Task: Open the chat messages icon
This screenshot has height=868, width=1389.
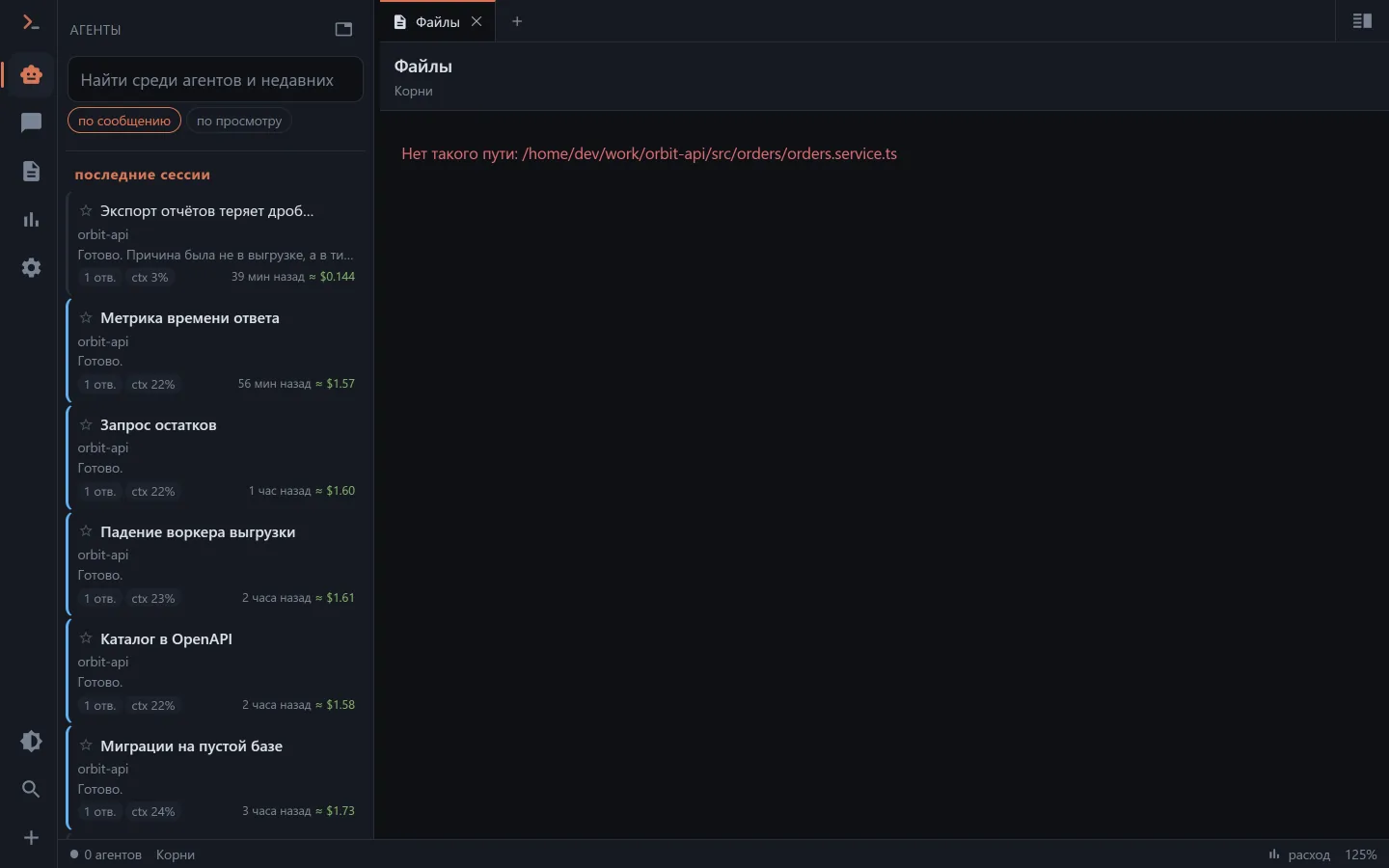Action: [31, 122]
